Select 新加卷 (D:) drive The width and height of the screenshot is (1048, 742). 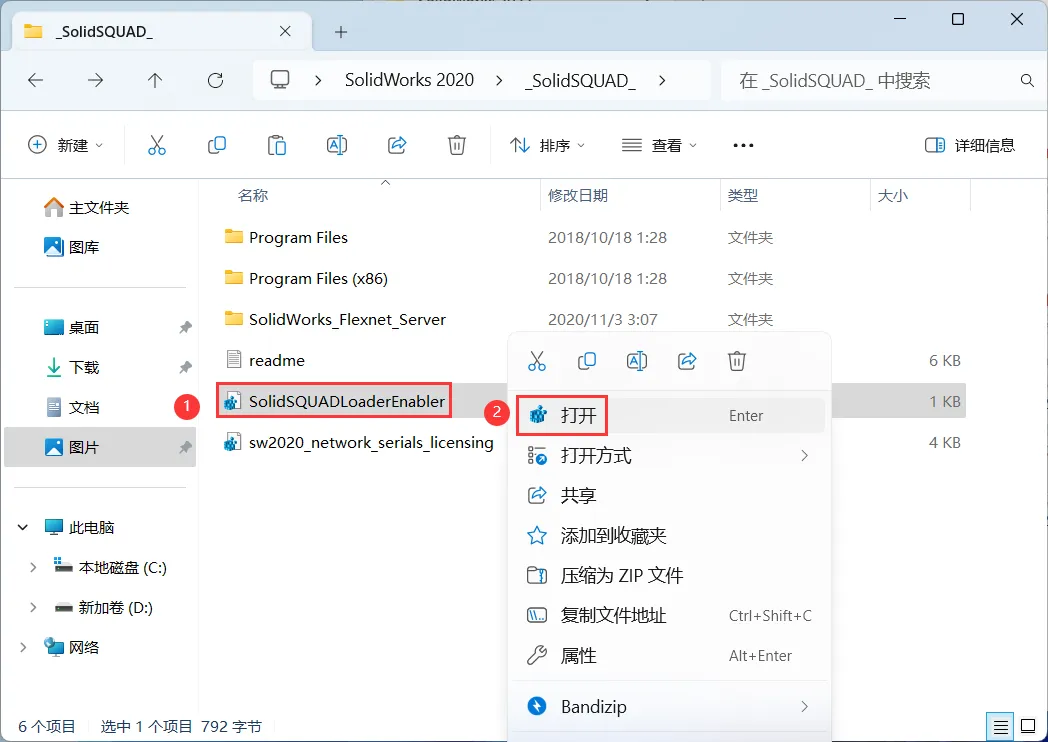coord(104,608)
